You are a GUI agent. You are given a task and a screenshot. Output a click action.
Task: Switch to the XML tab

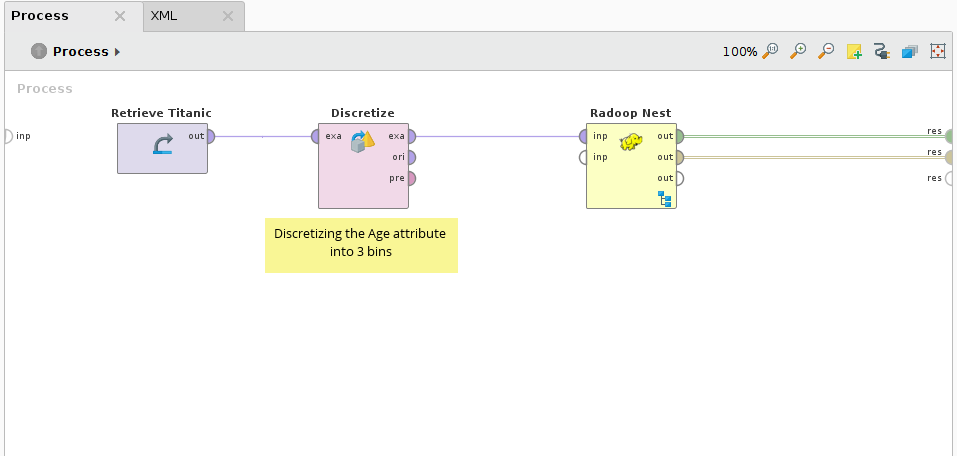[x=164, y=16]
